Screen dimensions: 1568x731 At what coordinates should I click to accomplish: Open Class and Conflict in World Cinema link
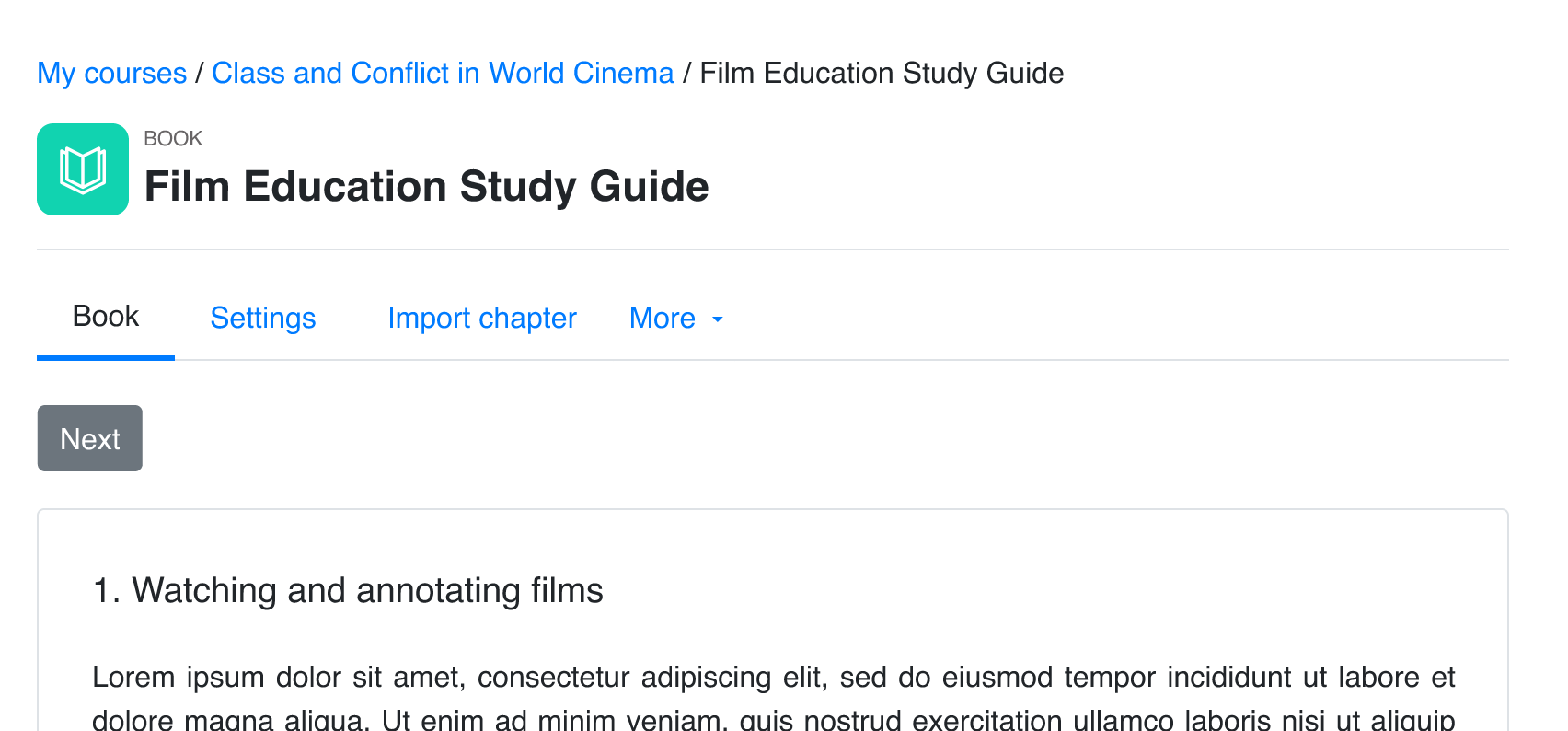(x=443, y=73)
